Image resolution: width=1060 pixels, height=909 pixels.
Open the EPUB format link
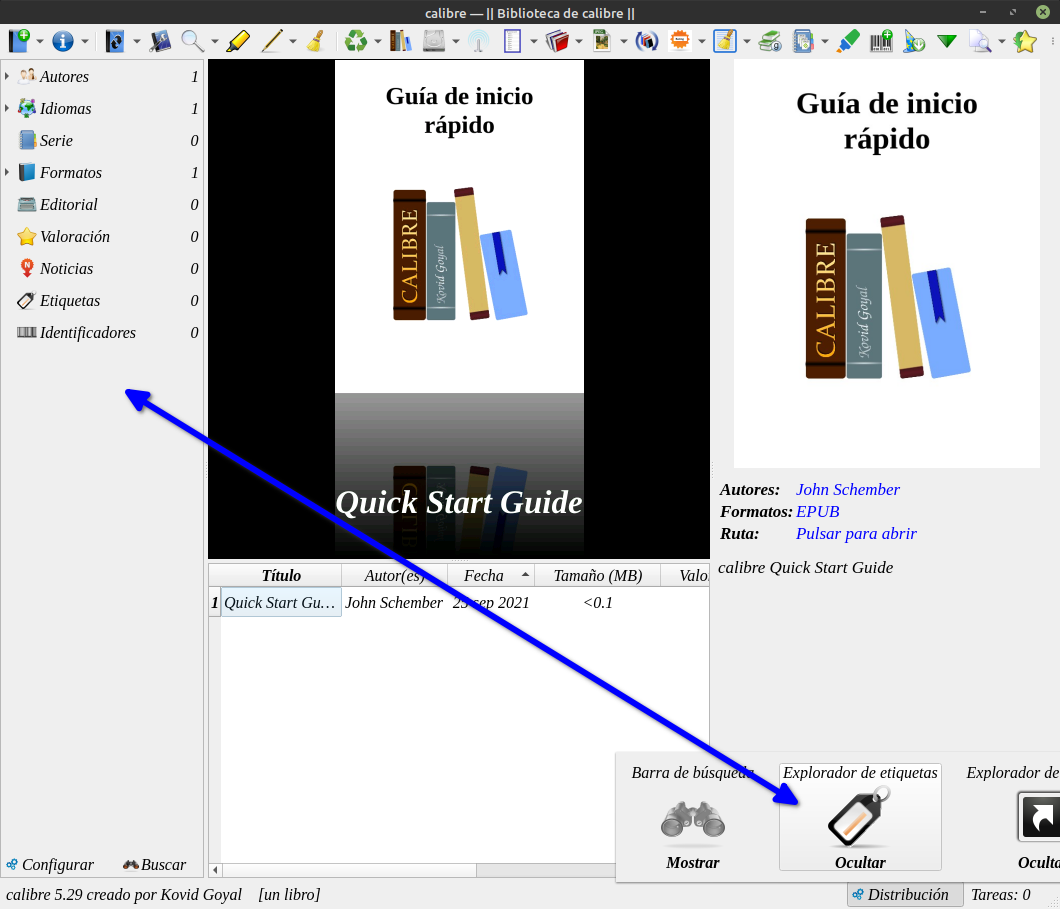click(x=817, y=512)
